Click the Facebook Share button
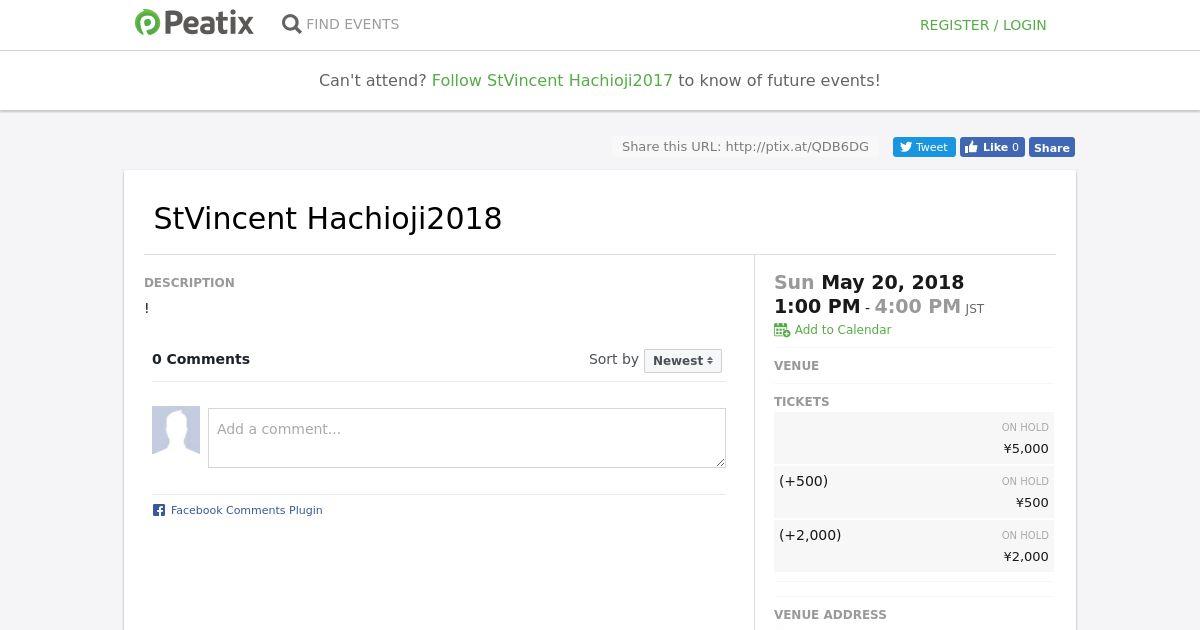Screen dimensions: 1200x630 [x=1051, y=147]
